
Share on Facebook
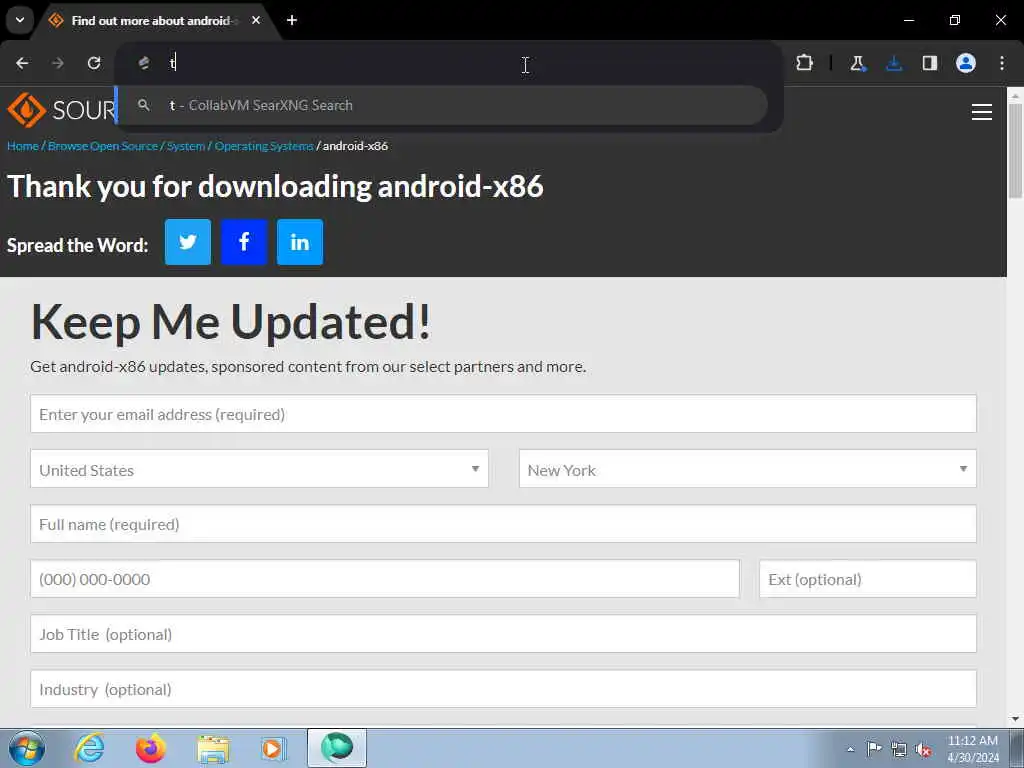(244, 242)
